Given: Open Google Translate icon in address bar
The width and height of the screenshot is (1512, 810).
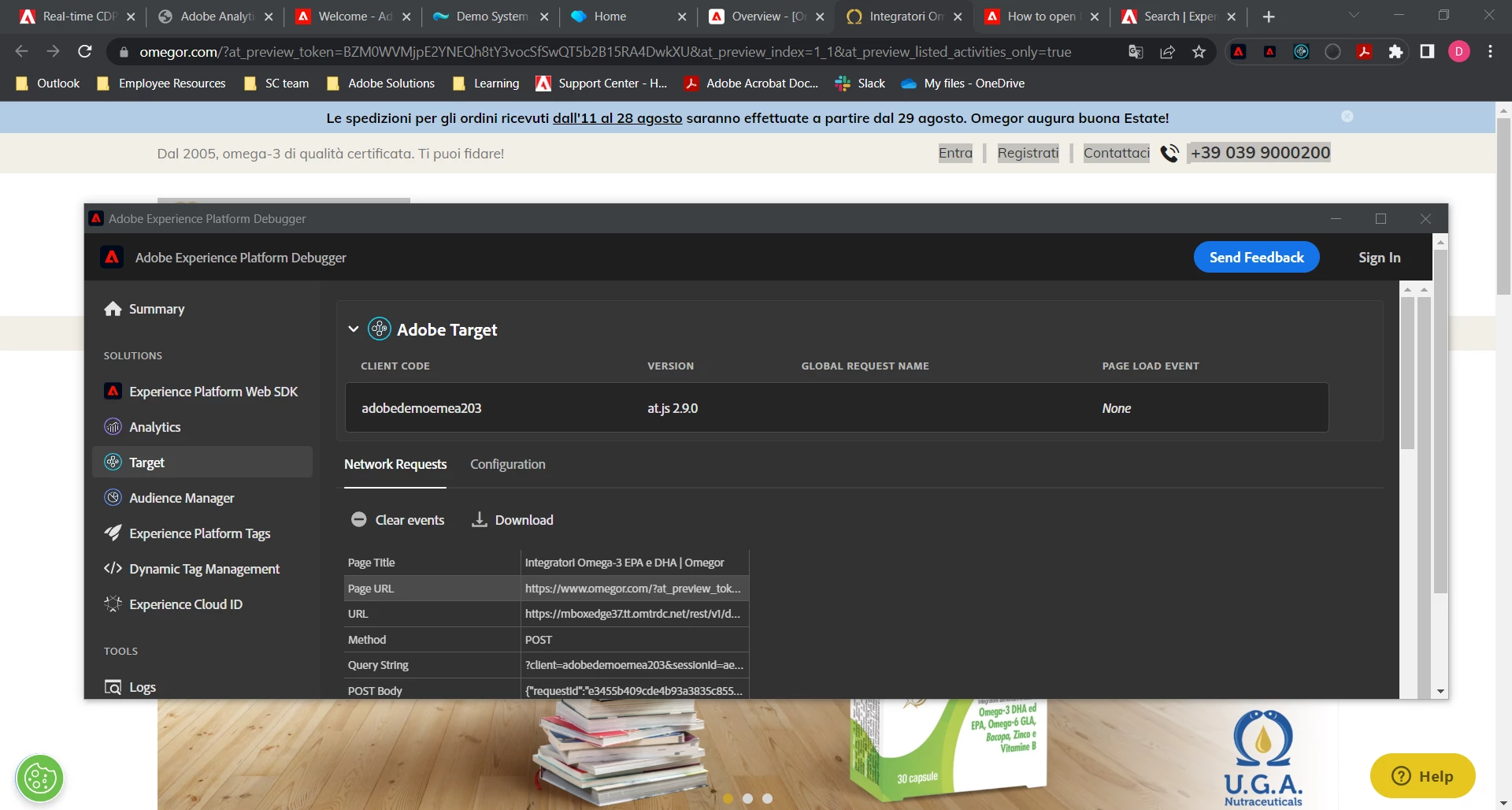Looking at the screenshot, I should (1136, 51).
